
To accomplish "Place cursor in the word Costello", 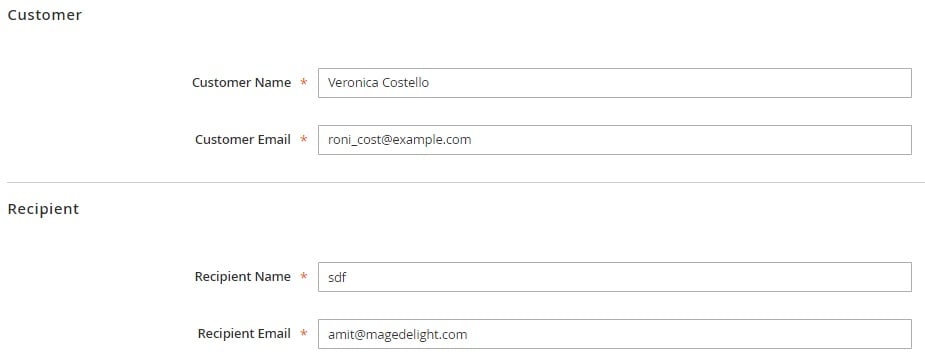I will pyautogui.click(x=405, y=83).
